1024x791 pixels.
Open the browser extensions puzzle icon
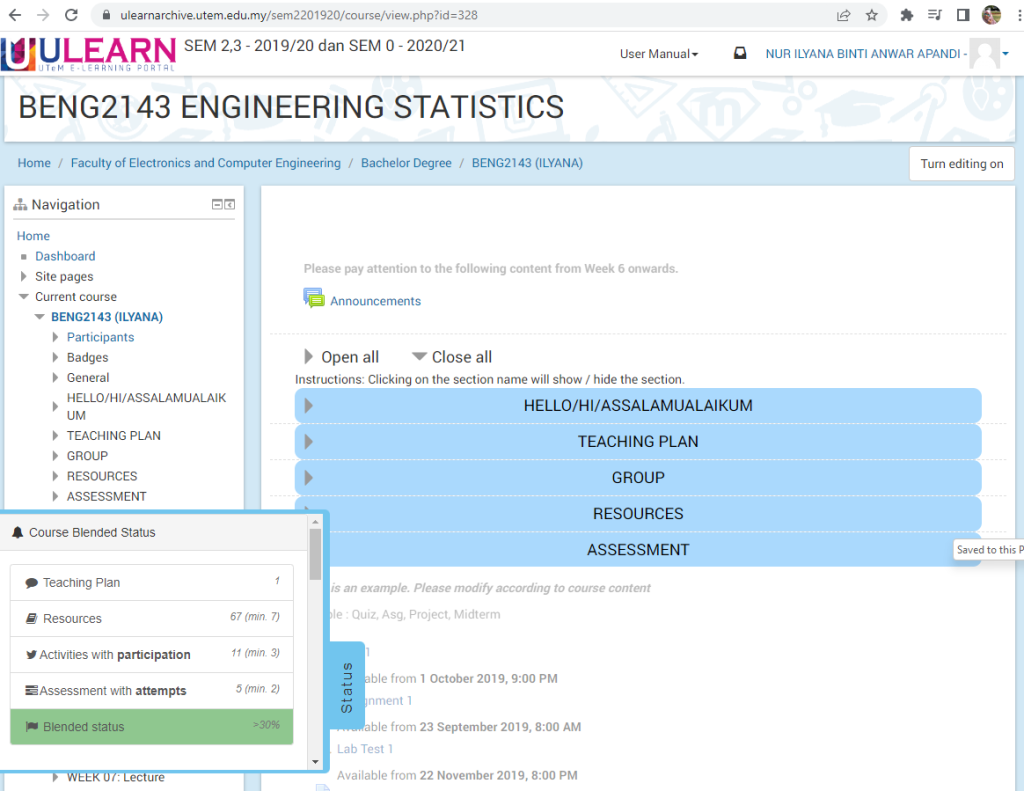[x=907, y=15]
